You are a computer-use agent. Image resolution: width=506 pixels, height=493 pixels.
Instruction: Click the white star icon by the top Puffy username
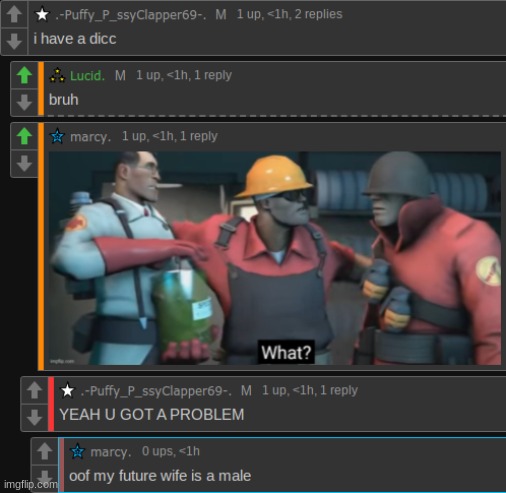point(42,14)
